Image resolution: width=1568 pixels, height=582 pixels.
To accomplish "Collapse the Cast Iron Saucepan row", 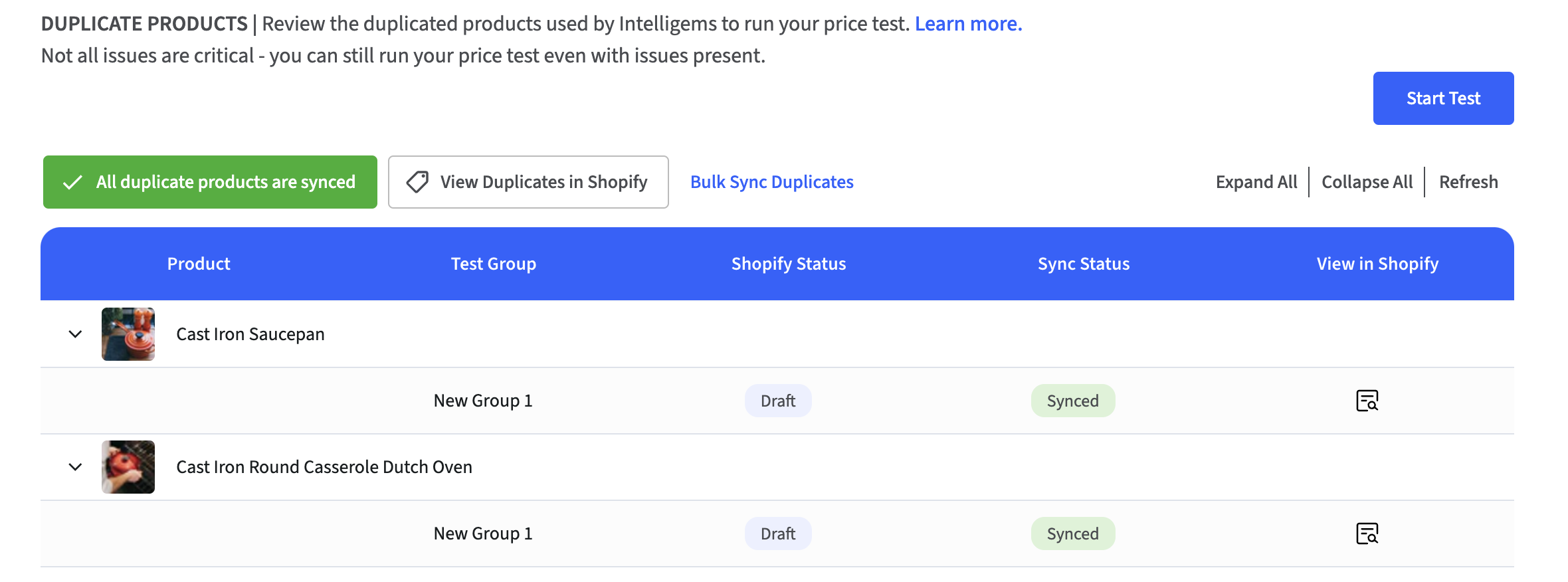I will pos(75,334).
